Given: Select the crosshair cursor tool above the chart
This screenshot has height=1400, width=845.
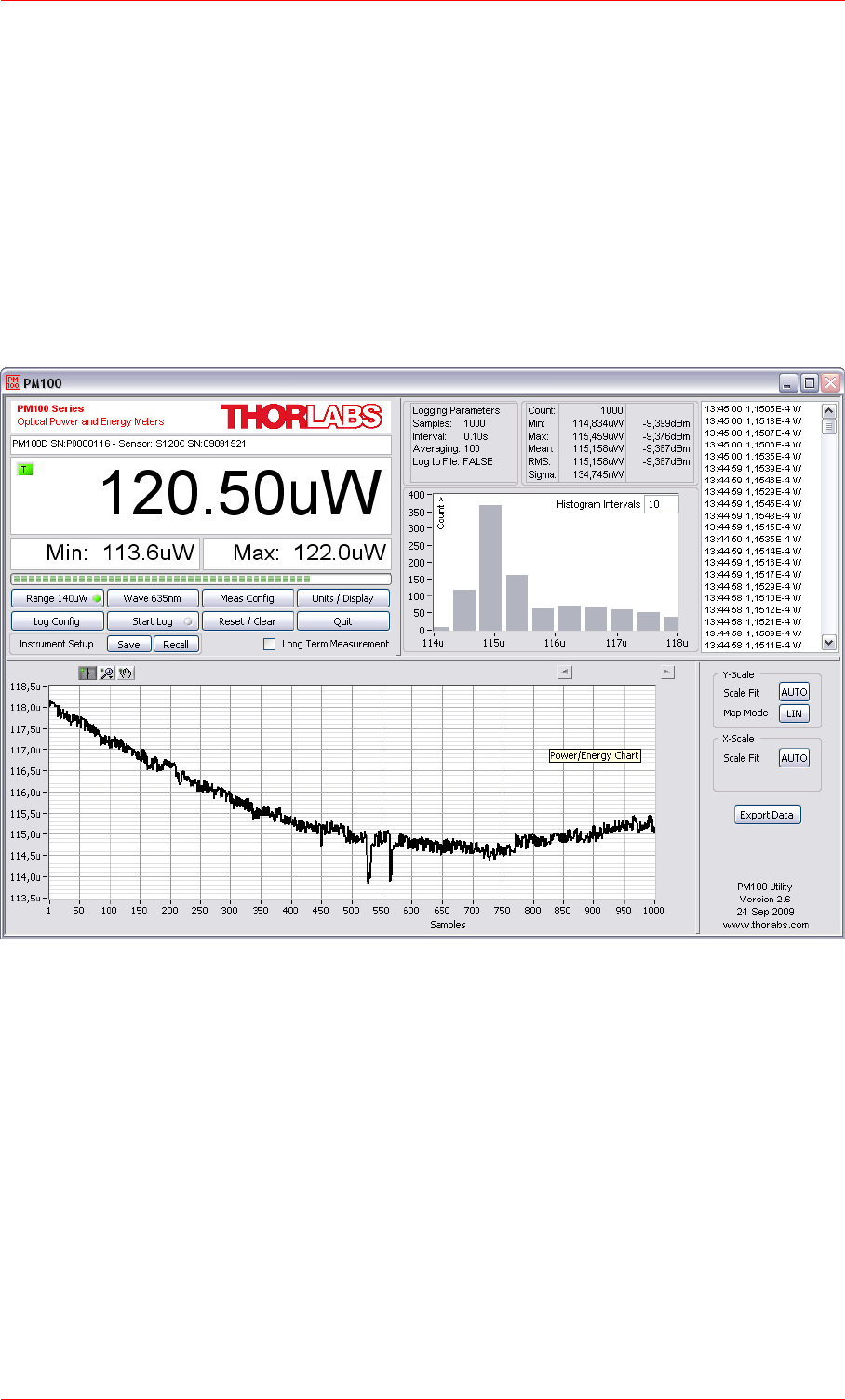Looking at the screenshot, I should [x=87, y=673].
